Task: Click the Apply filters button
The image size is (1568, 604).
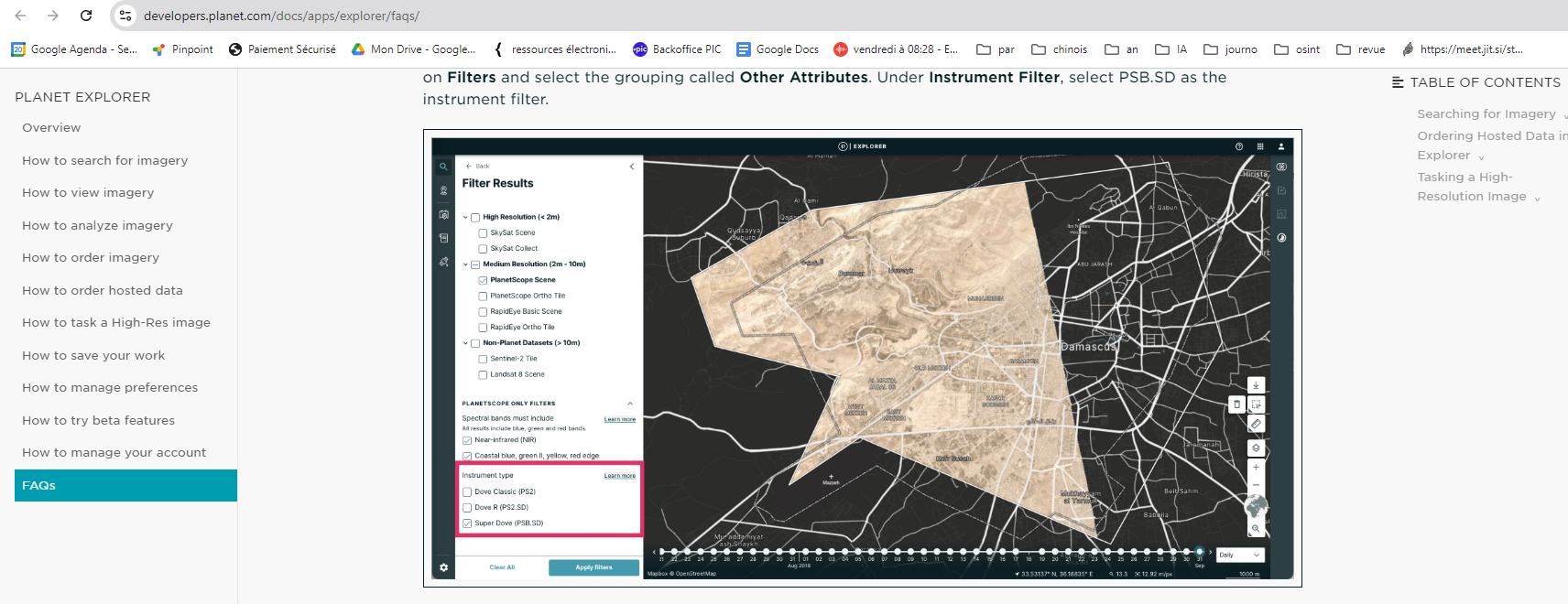Action: click(x=593, y=567)
